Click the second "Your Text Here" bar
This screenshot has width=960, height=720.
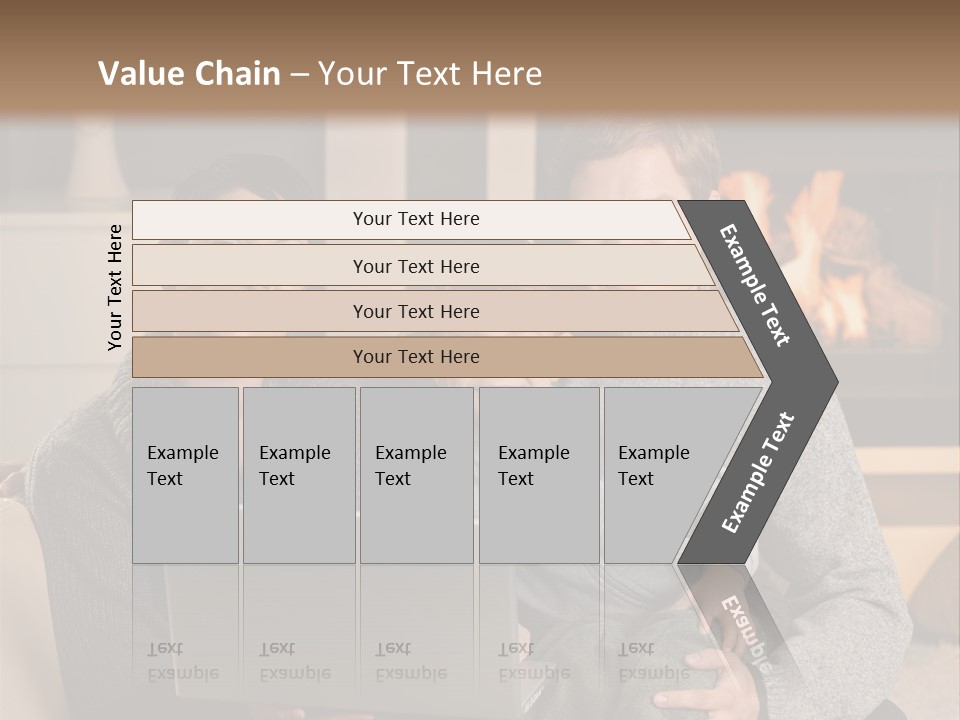point(416,266)
